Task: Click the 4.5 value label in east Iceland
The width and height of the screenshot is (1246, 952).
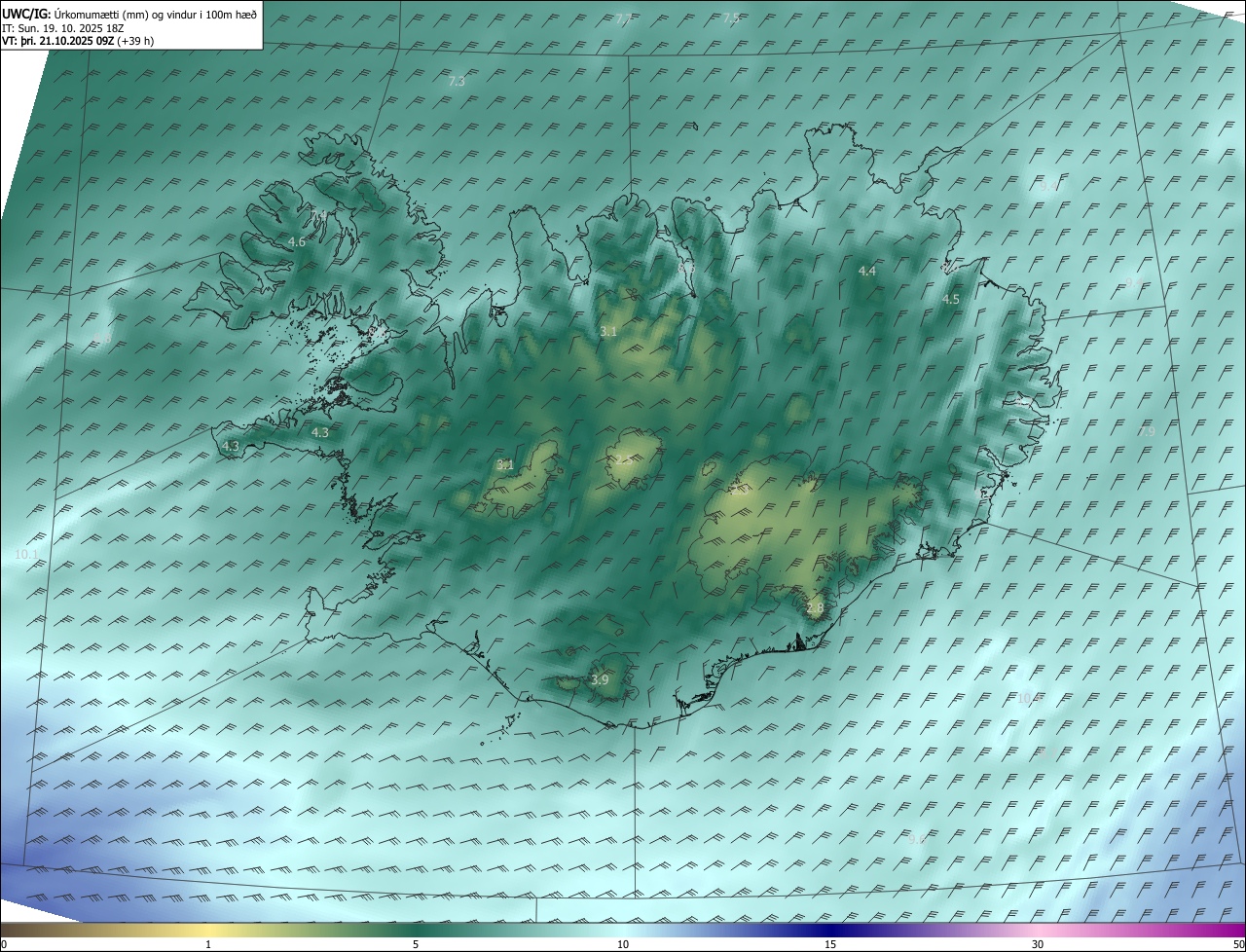Action: click(951, 300)
